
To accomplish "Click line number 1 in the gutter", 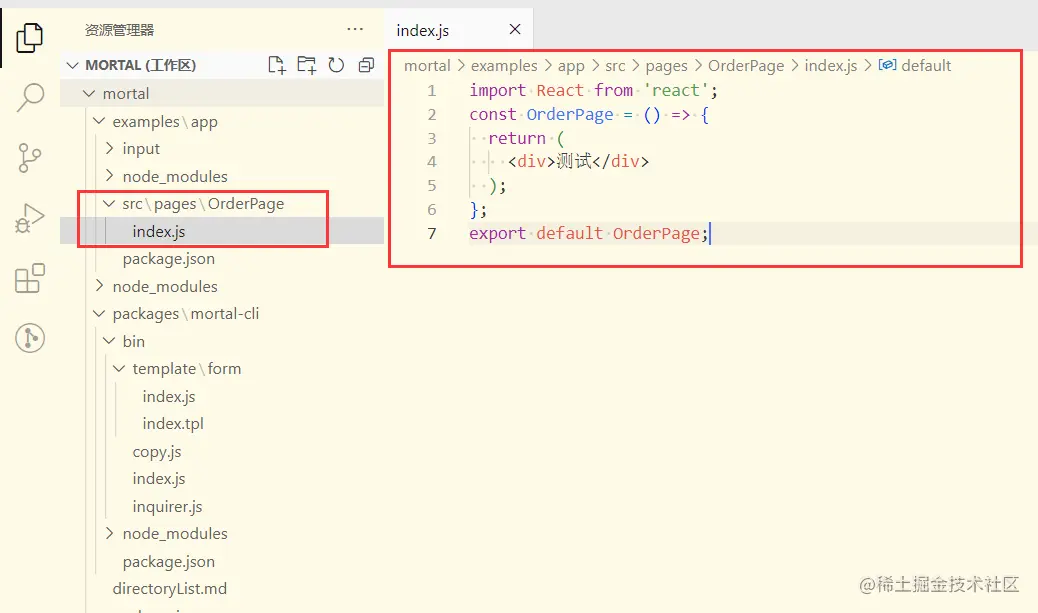I will pyautogui.click(x=432, y=90).
